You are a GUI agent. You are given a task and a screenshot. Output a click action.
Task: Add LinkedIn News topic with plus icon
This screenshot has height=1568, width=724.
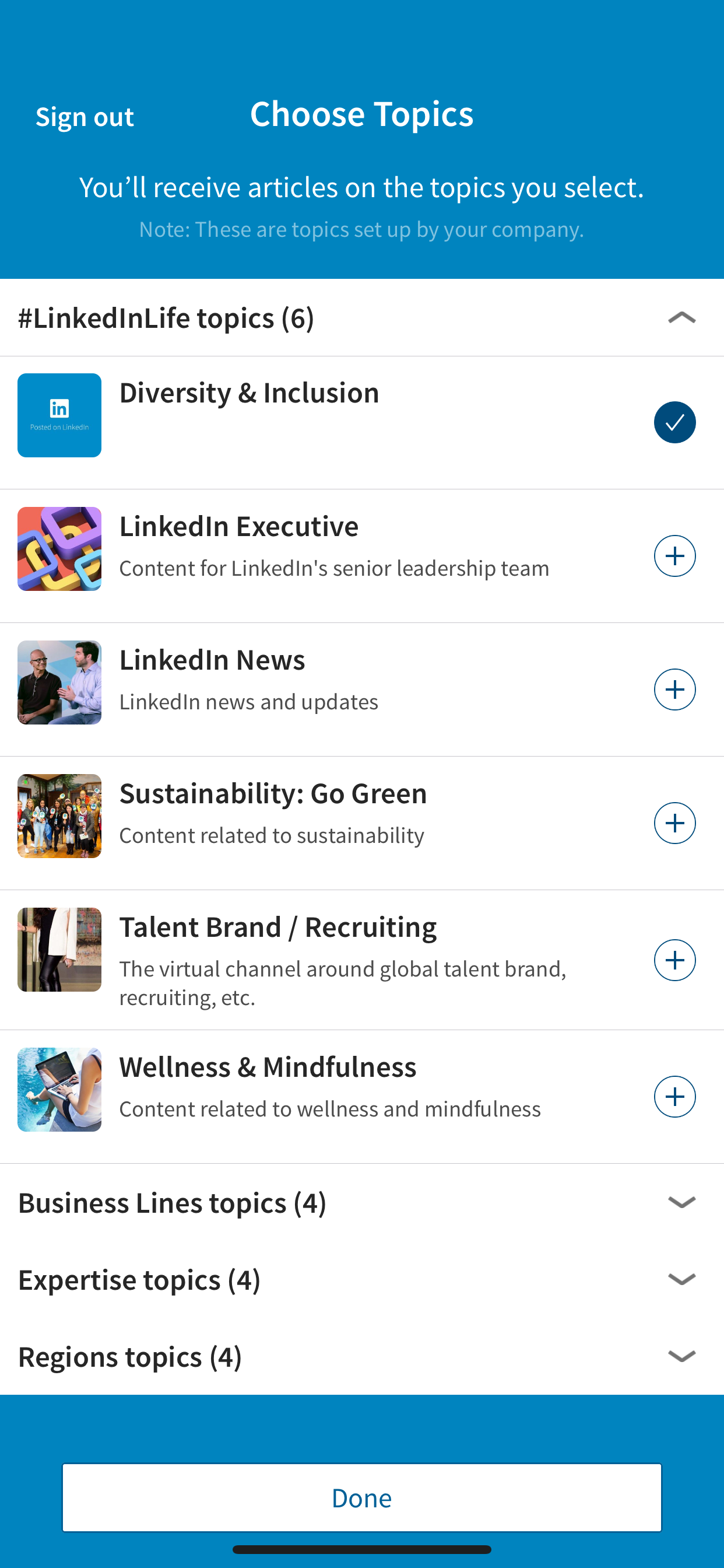click(x=674, y=689)
